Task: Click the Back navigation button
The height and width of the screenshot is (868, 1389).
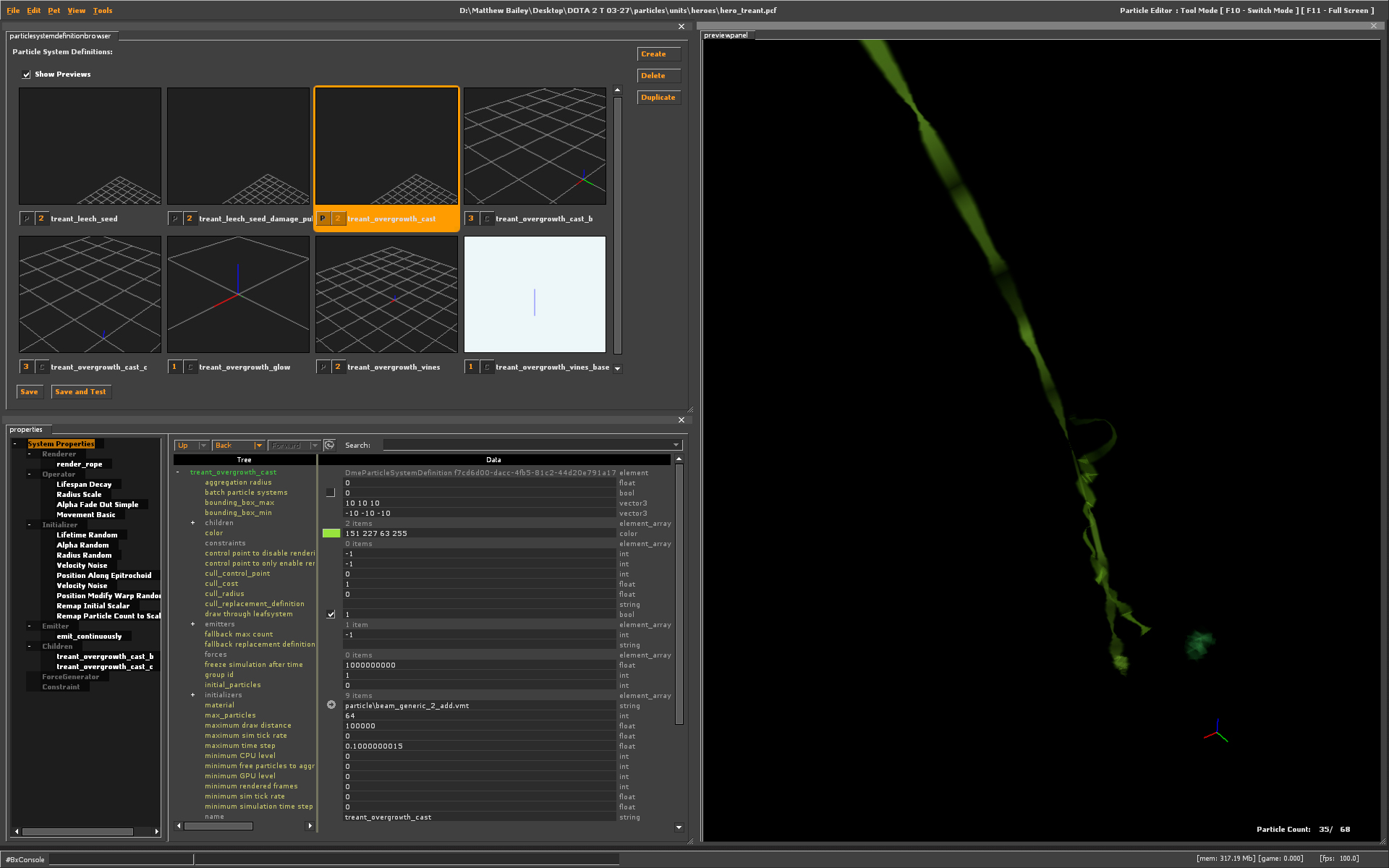Action: (233, 446)
